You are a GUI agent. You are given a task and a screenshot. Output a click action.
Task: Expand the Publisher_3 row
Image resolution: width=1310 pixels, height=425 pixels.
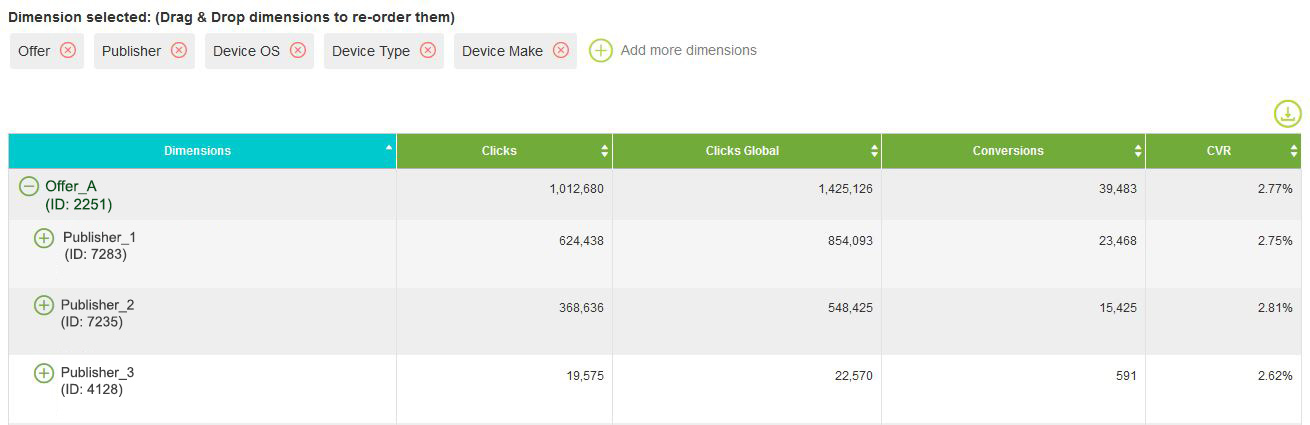point(44,373)
